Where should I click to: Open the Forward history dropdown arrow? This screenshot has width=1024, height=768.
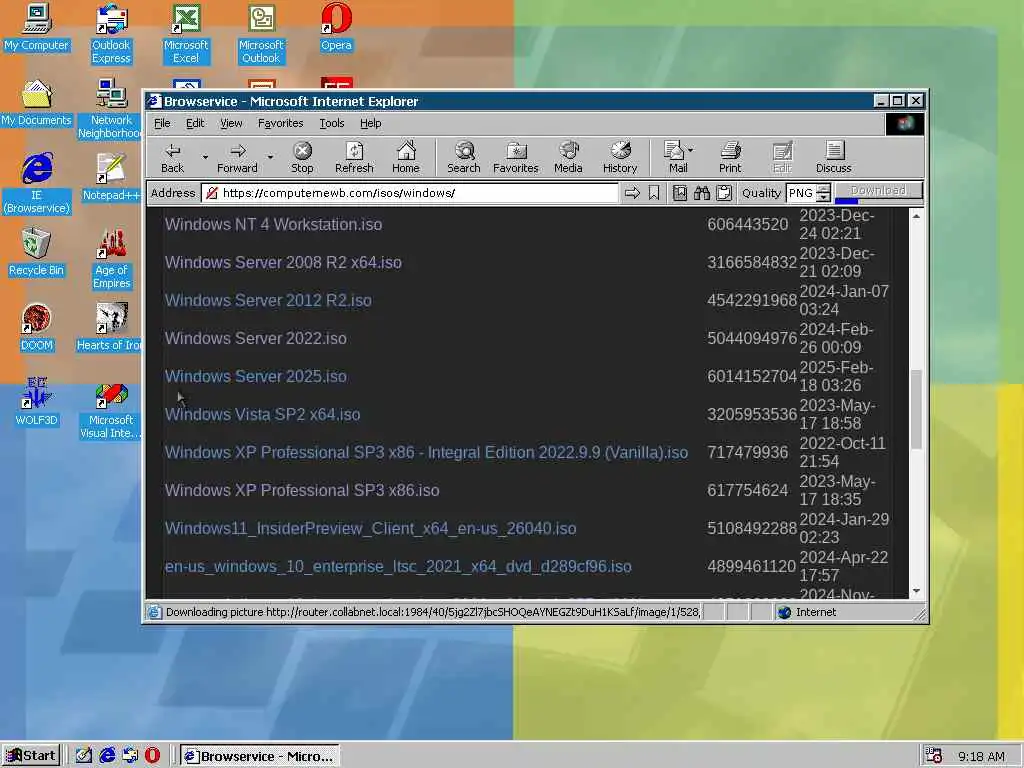(x=270, y=157)
